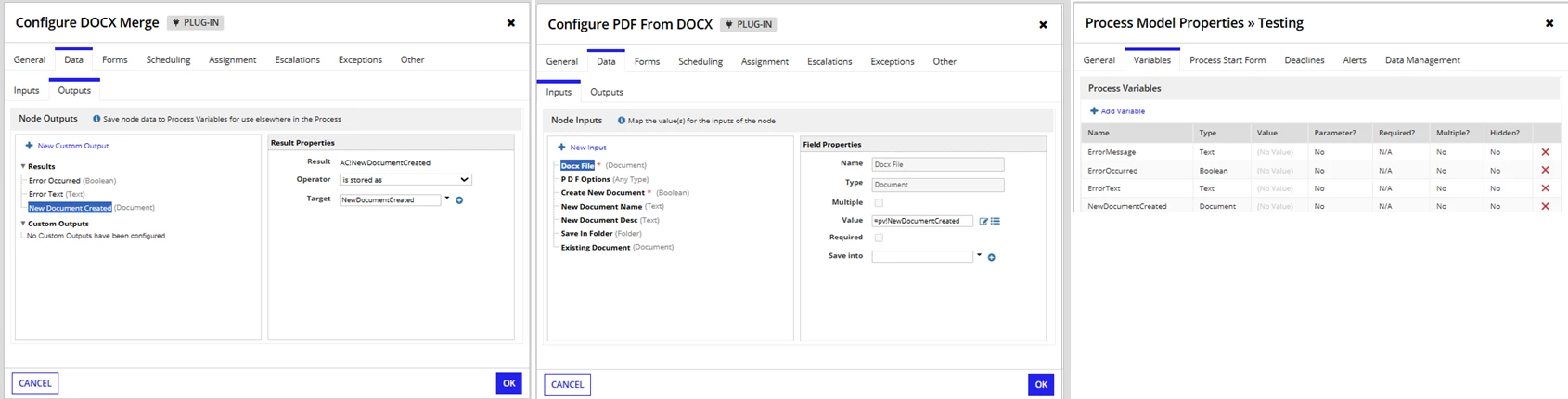
Task: Click the Name field showing Docx File
Action: click(x=937, y=164)
